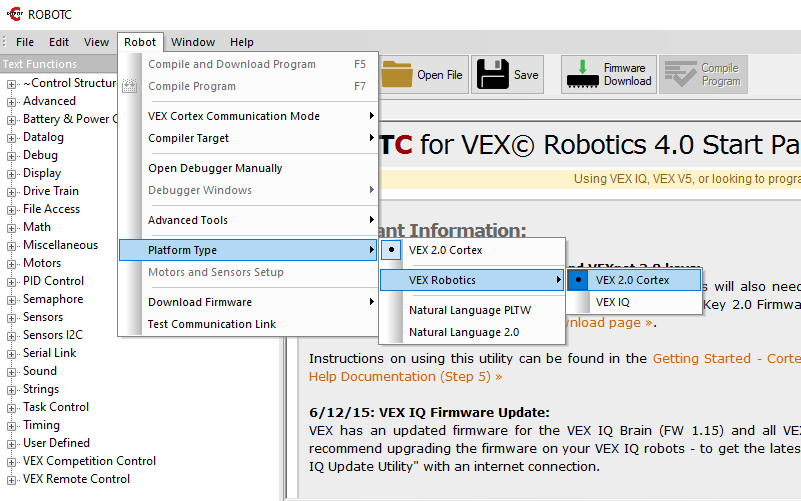The image size is (801, 501).
Task: Open the Compiler Target submenu
Action: (248, 138)
